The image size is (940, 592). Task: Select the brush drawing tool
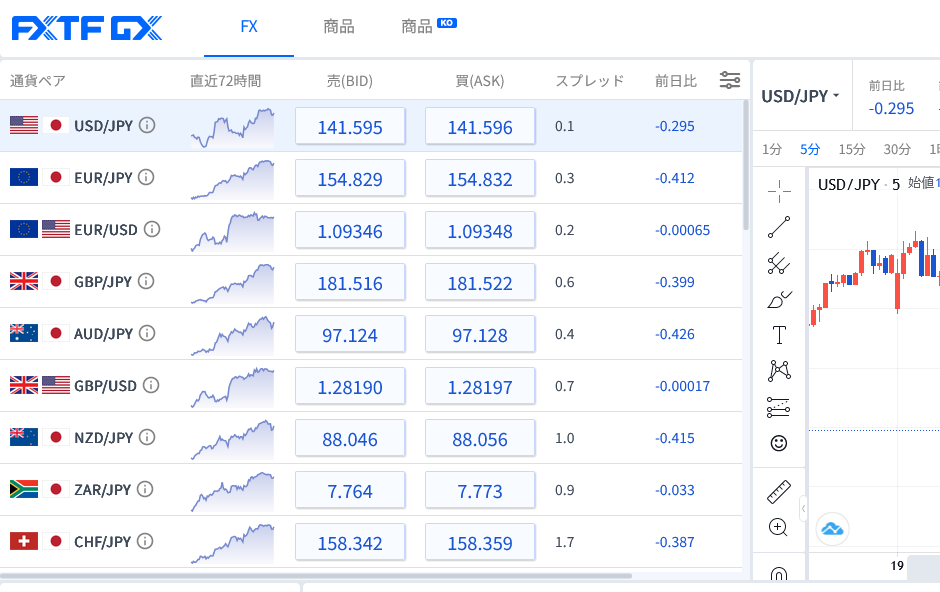(x=779, y=299)
